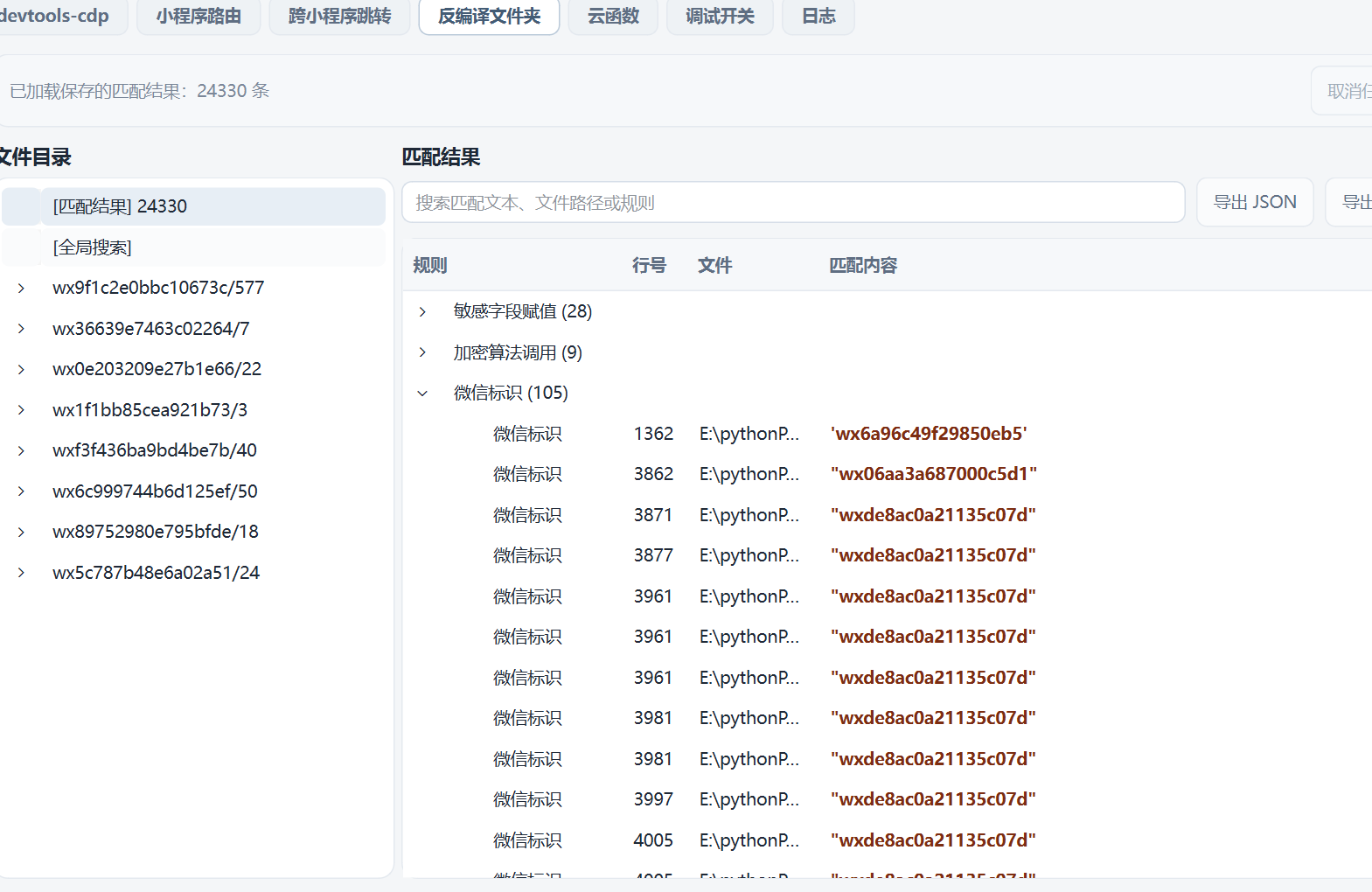Screen dimensions: 1372x892
Task: Click folder name wx36639e7463c02264/7
Action: (x=150, y=329)
